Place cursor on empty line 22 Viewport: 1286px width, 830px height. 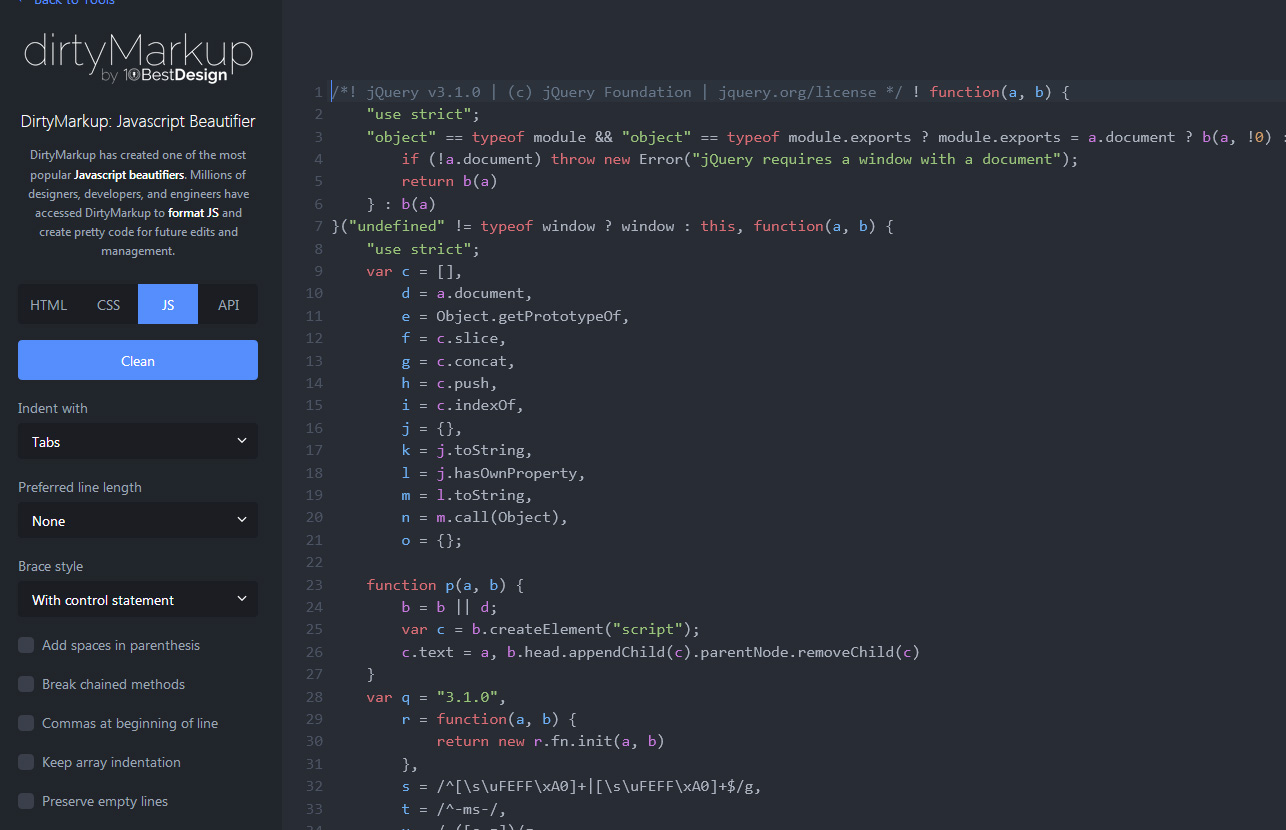[600, 563]
